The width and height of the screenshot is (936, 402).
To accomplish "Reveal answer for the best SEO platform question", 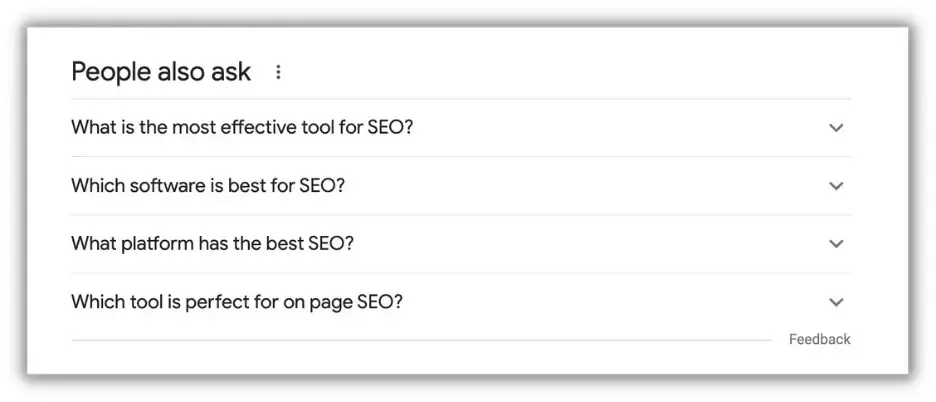I will tap(461, 244).
